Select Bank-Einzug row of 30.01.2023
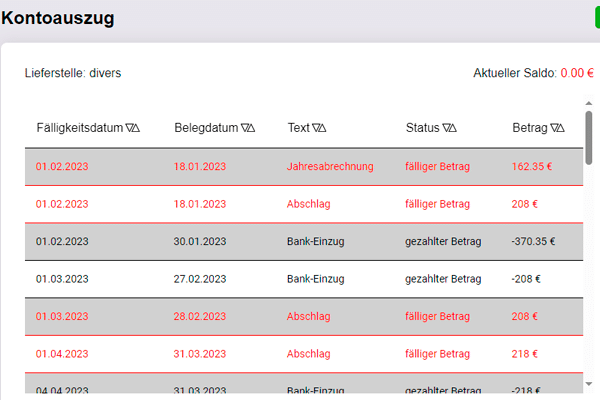The width and height of the screenshot is (600, 400). 304,242
